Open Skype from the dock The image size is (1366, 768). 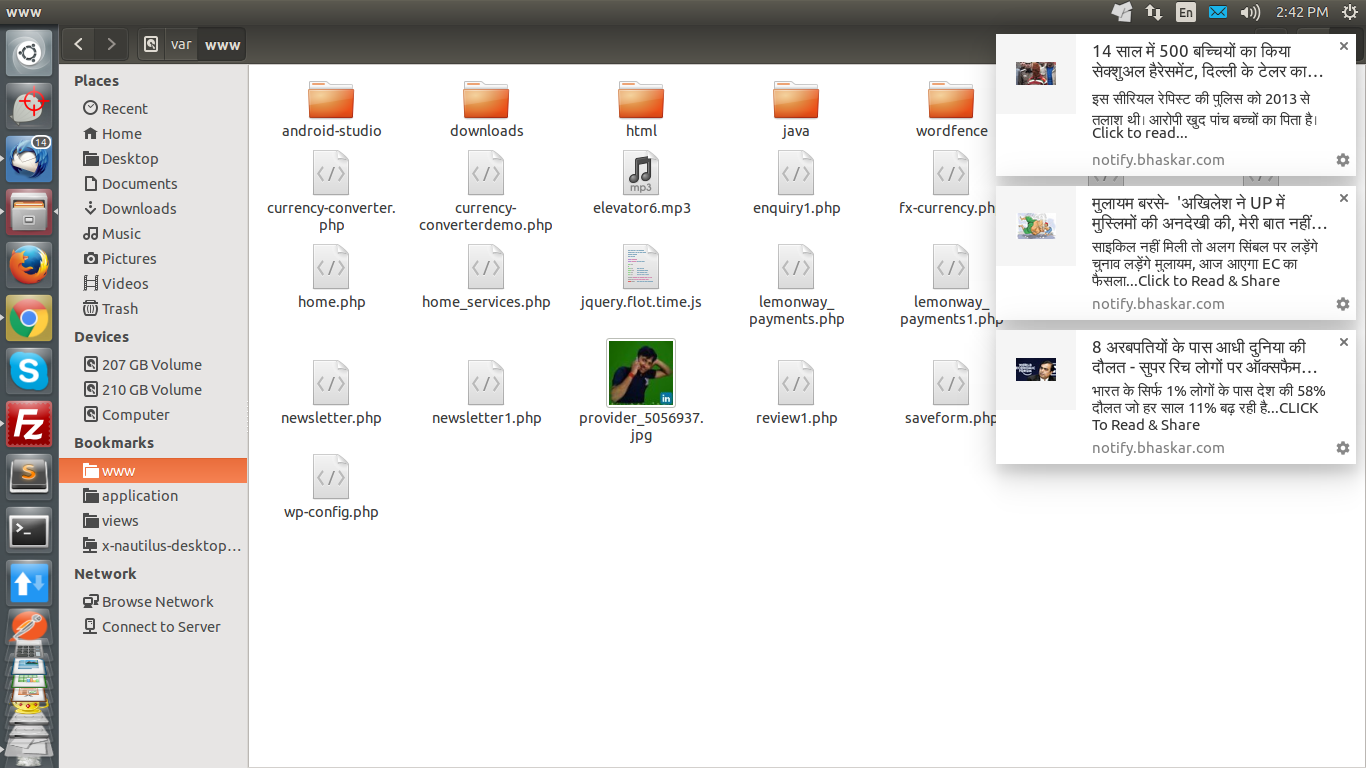point(29,372)
